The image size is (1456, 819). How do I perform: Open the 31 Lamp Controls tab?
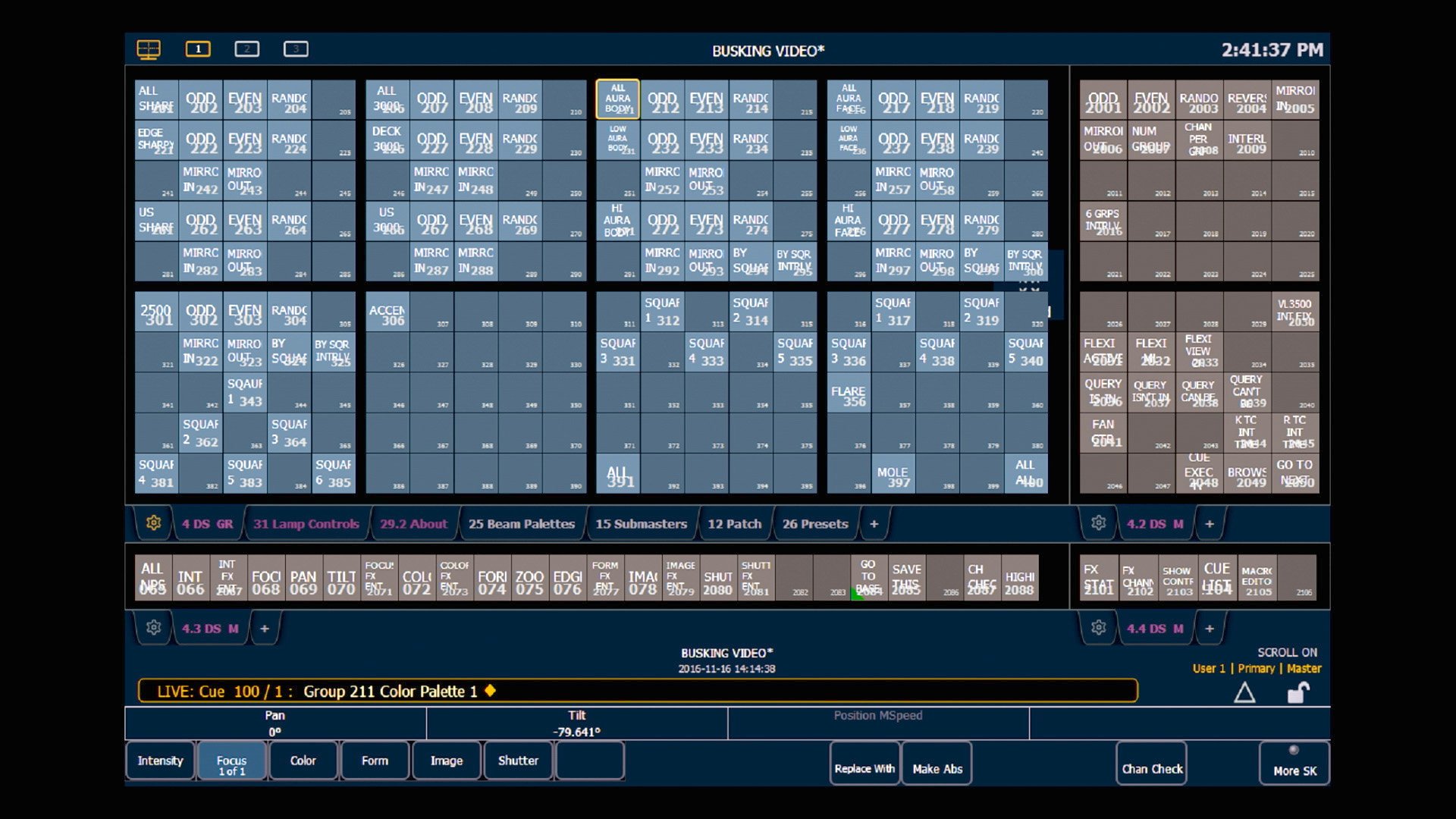coord(306,524)
